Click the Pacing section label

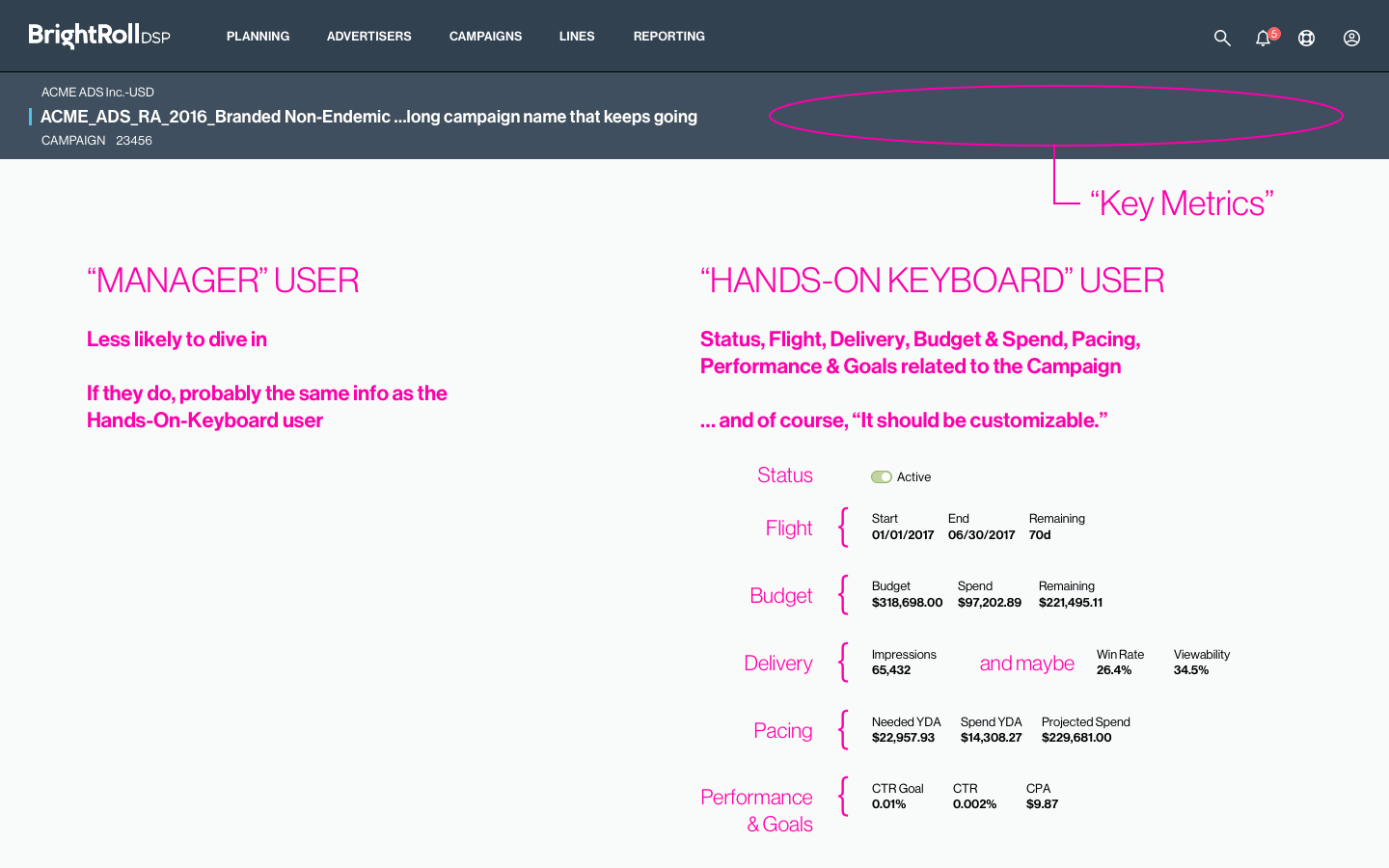tap(782, 731)
